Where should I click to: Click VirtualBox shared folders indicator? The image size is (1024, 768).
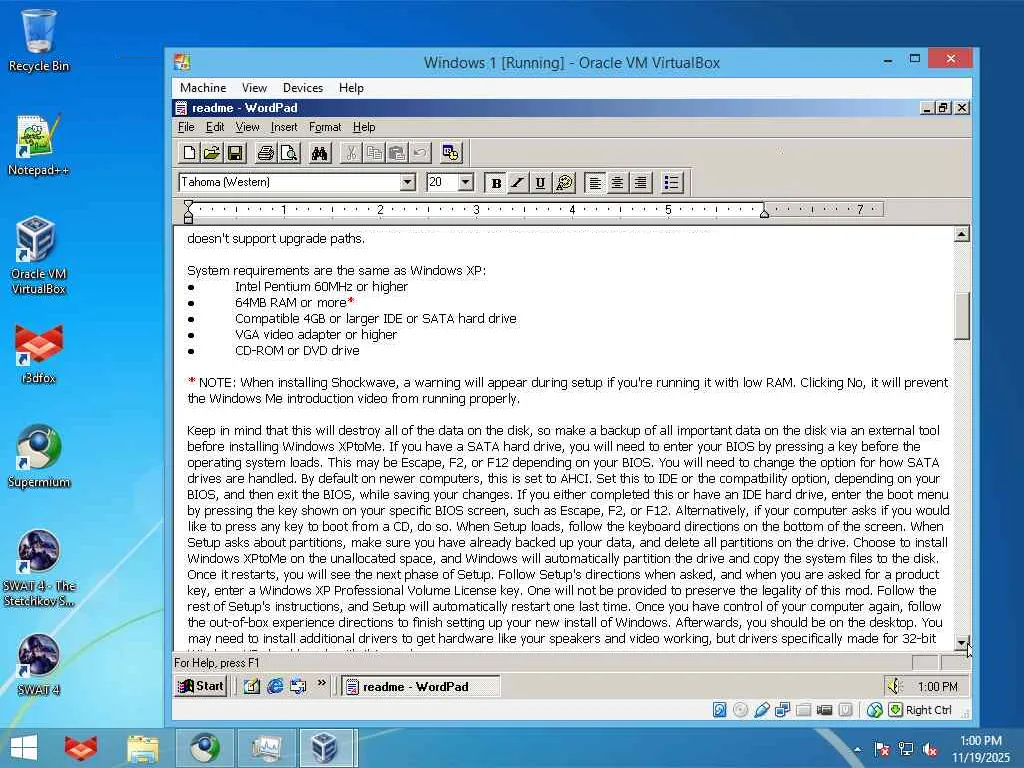coord(803,710)
